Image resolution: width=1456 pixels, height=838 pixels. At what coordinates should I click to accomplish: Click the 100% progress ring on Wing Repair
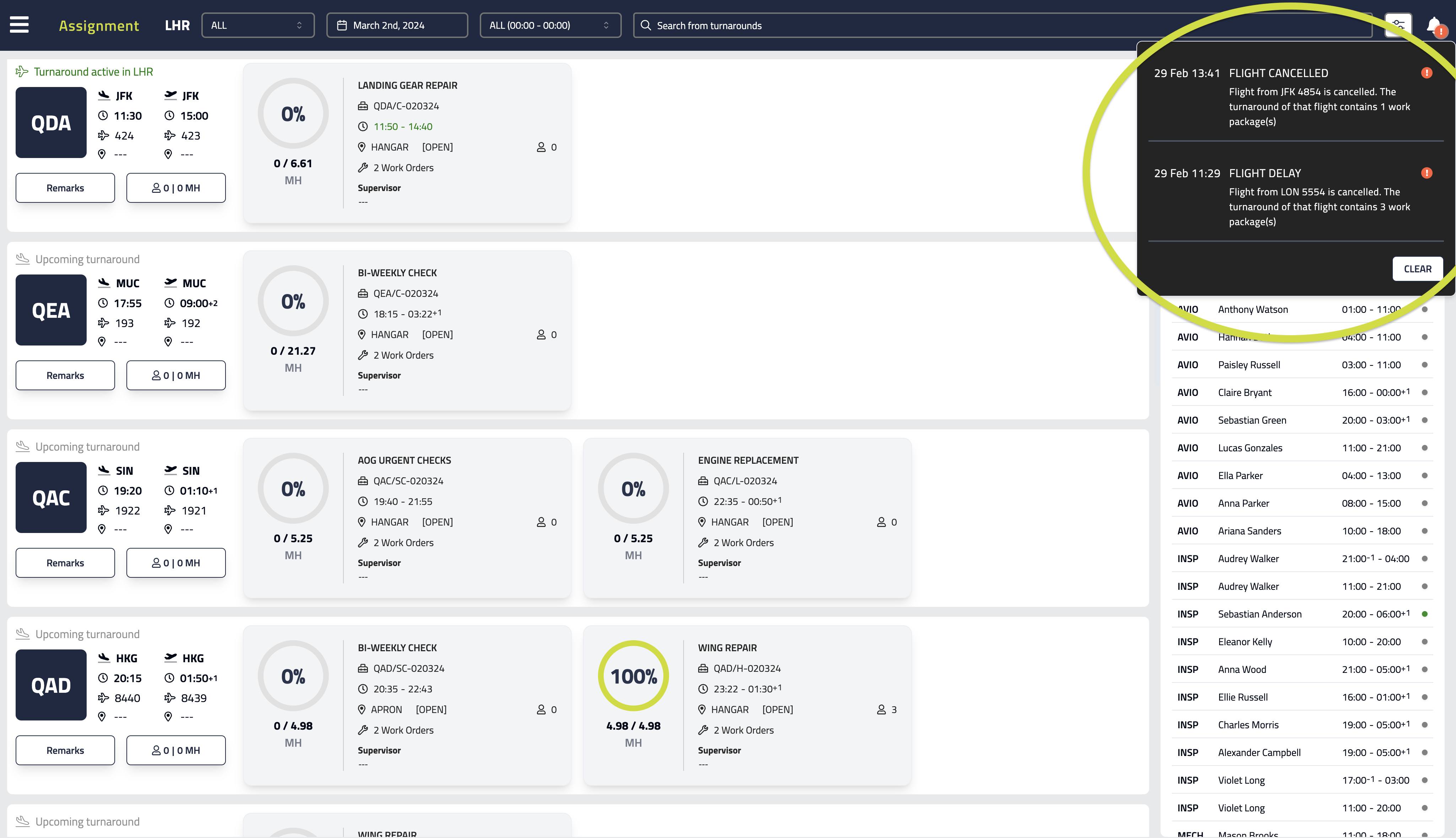coord(633,676)
